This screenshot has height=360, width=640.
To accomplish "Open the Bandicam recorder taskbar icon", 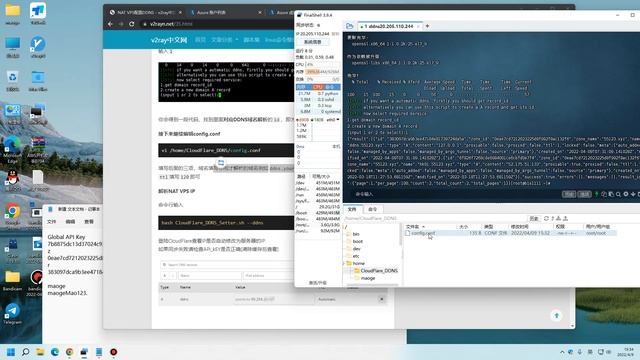I will pos(113,352).
